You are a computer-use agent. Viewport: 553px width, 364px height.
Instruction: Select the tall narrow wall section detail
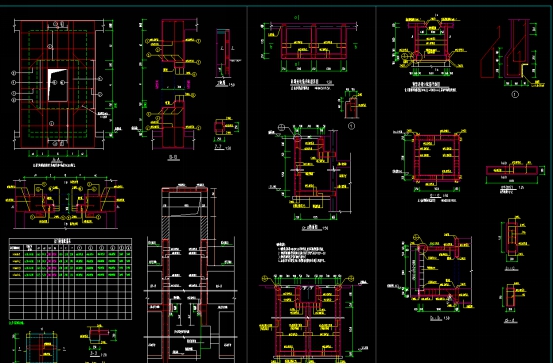[223, 54]
